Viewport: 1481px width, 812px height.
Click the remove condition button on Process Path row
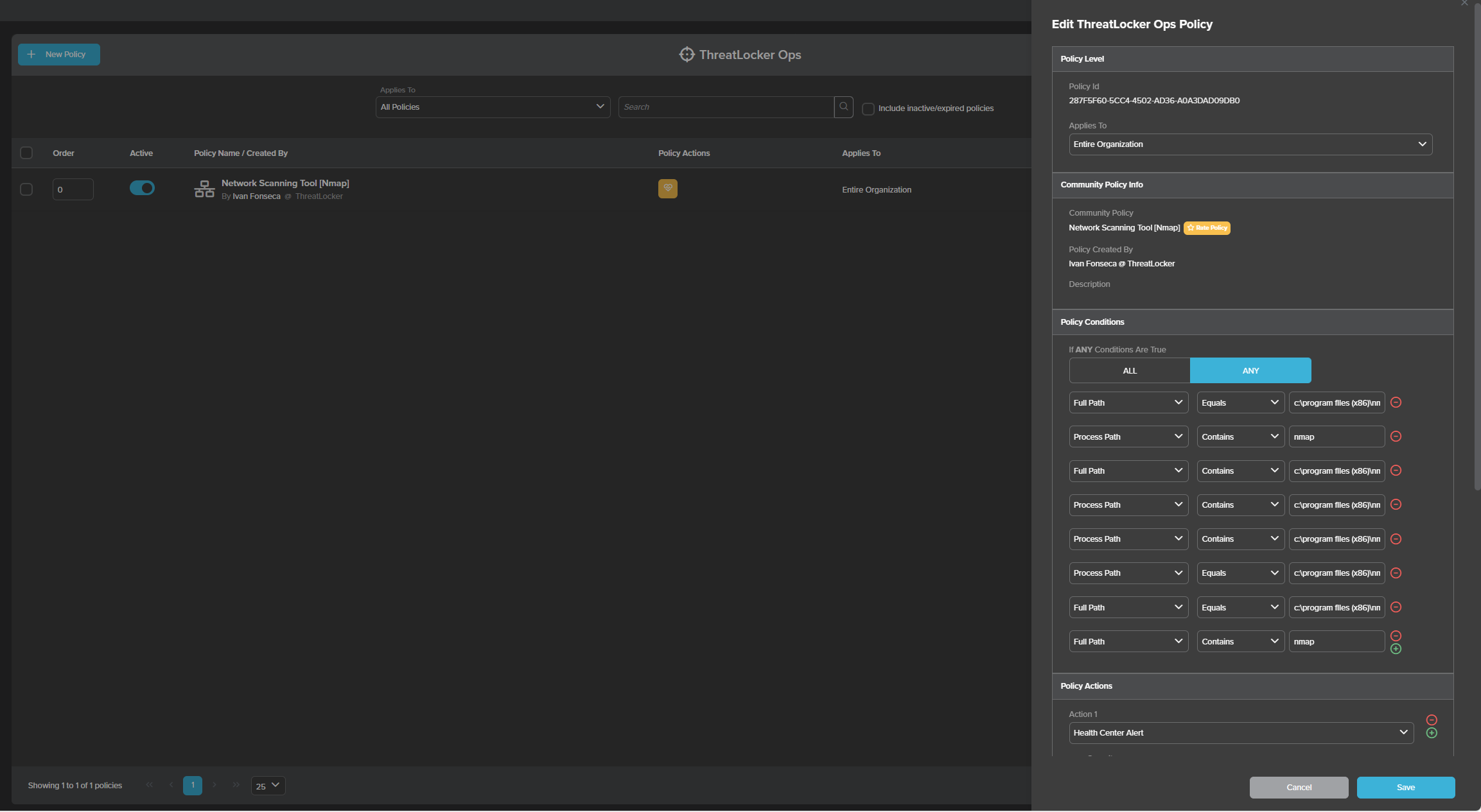(x=1396, y=436)
